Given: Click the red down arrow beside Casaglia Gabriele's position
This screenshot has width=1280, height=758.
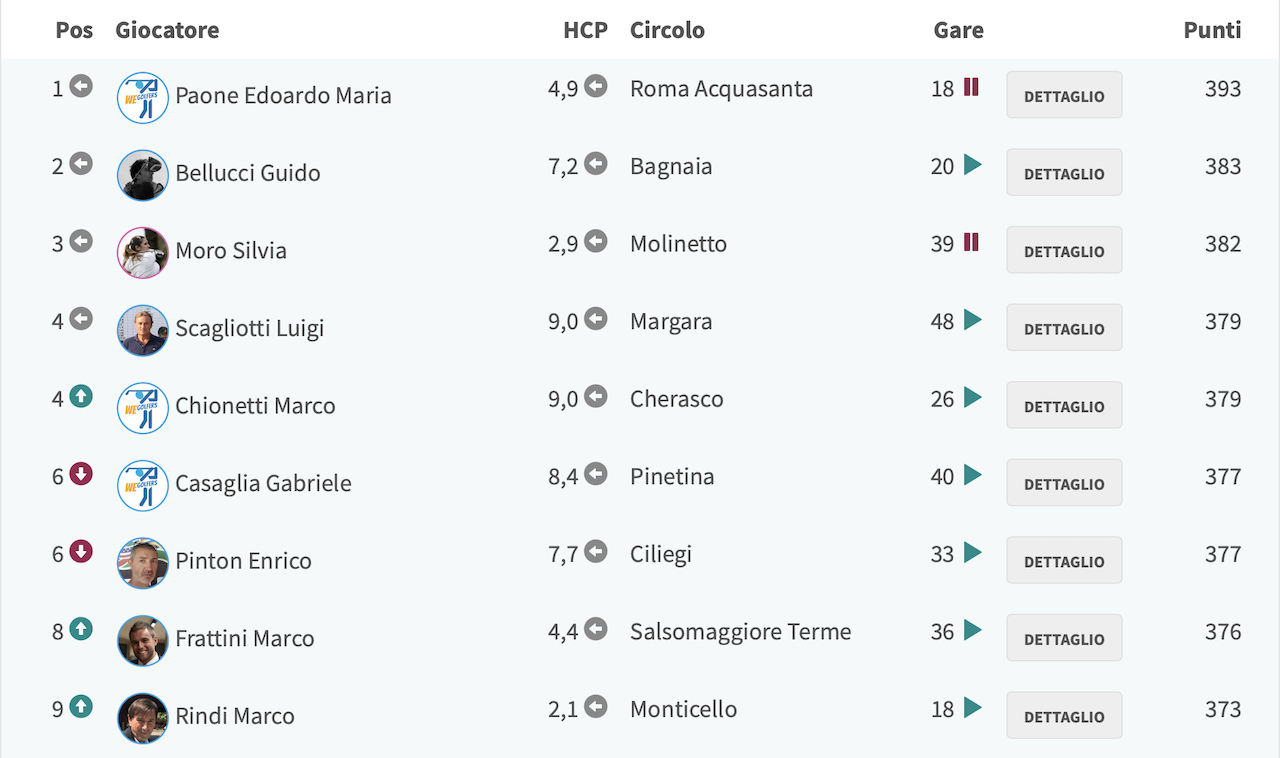Looking at the screenshot, I should (81, 475).
